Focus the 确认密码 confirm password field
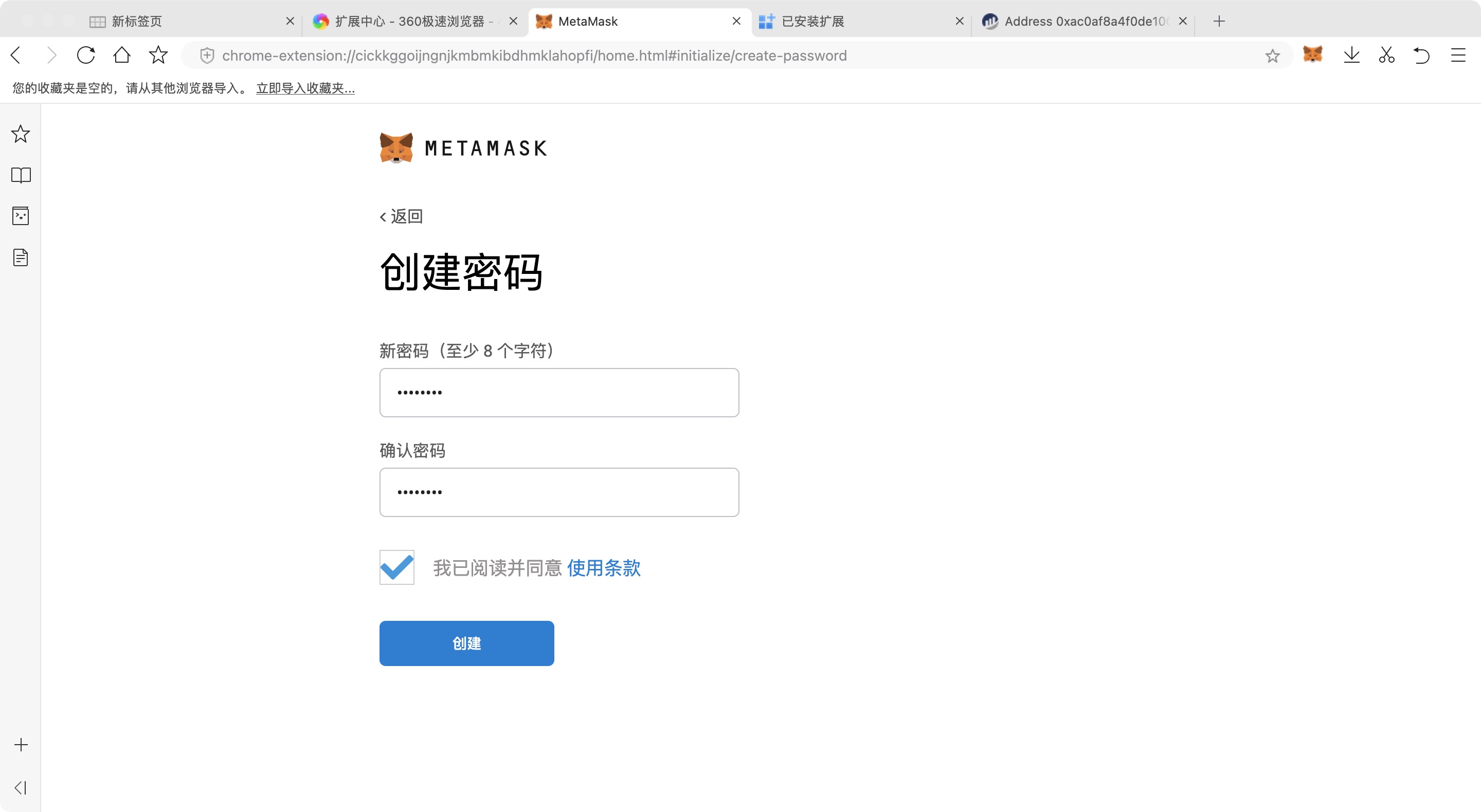Viewport: 1481px width, 812px height. click(x=559, y=492)
